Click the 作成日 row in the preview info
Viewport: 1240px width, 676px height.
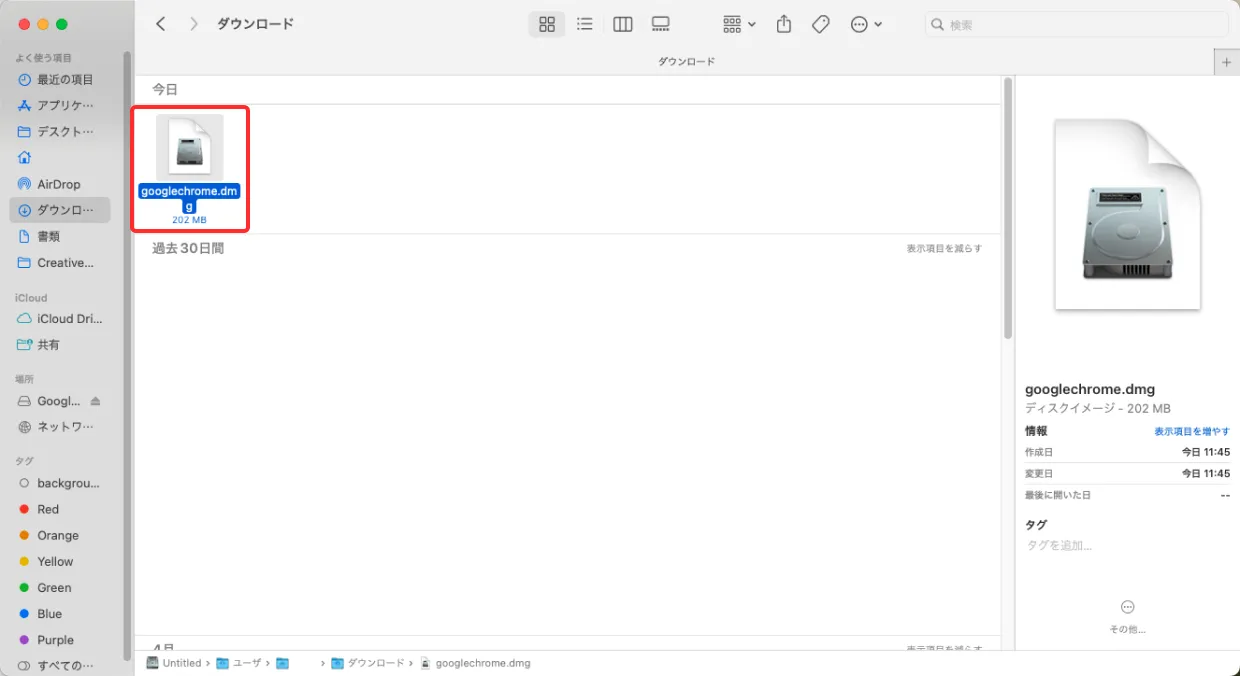point(1127,452)
